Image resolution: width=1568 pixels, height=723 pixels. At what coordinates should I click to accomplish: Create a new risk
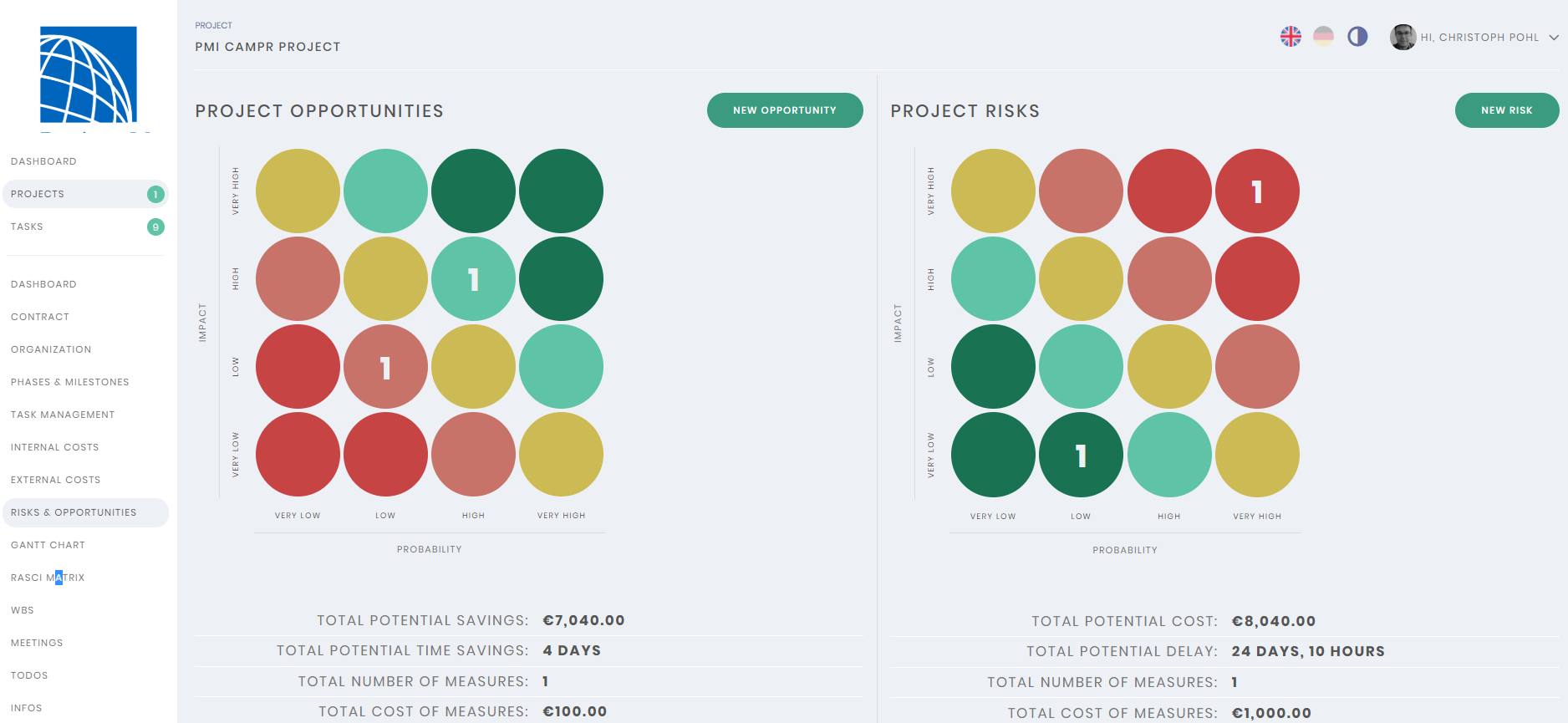click(x=1507, y=110)
